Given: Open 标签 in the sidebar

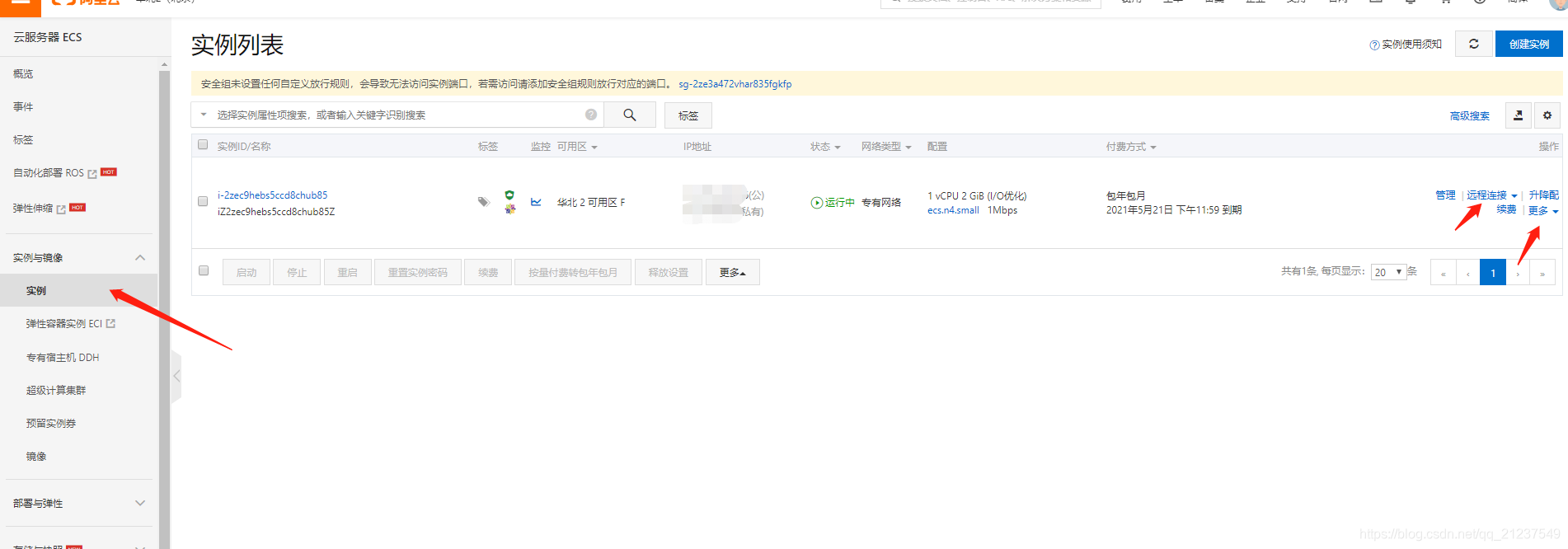Looking at the screenshot, I should point(23,140).
